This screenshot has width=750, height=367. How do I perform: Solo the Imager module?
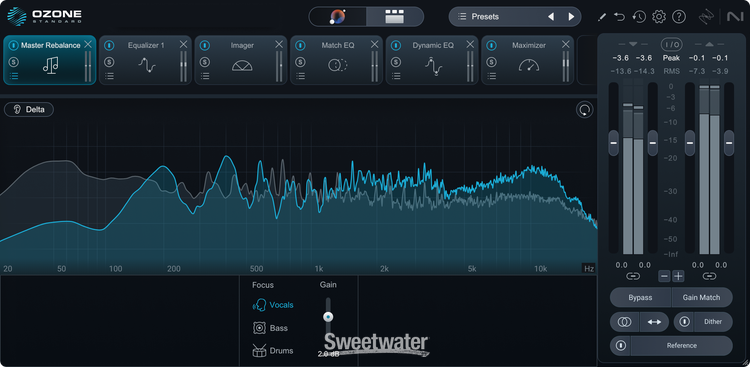tap(205, 62)
